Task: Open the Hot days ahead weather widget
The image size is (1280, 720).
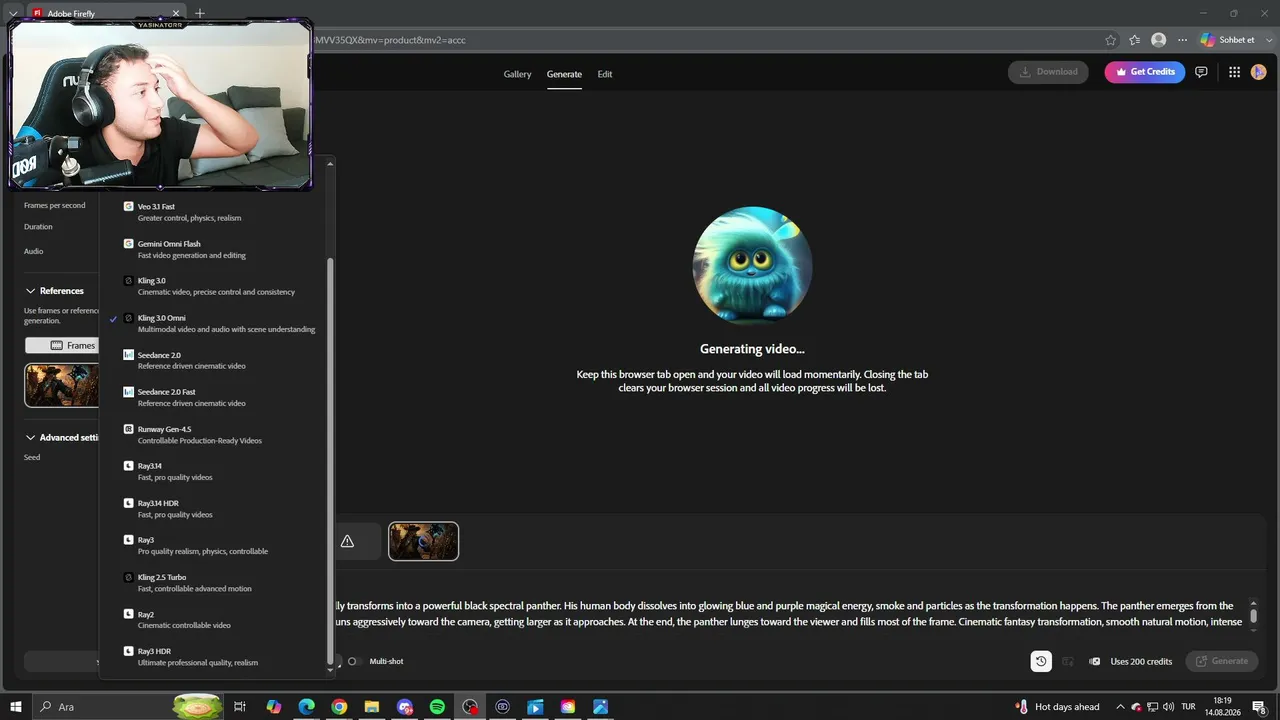Action: (1056, 707)
